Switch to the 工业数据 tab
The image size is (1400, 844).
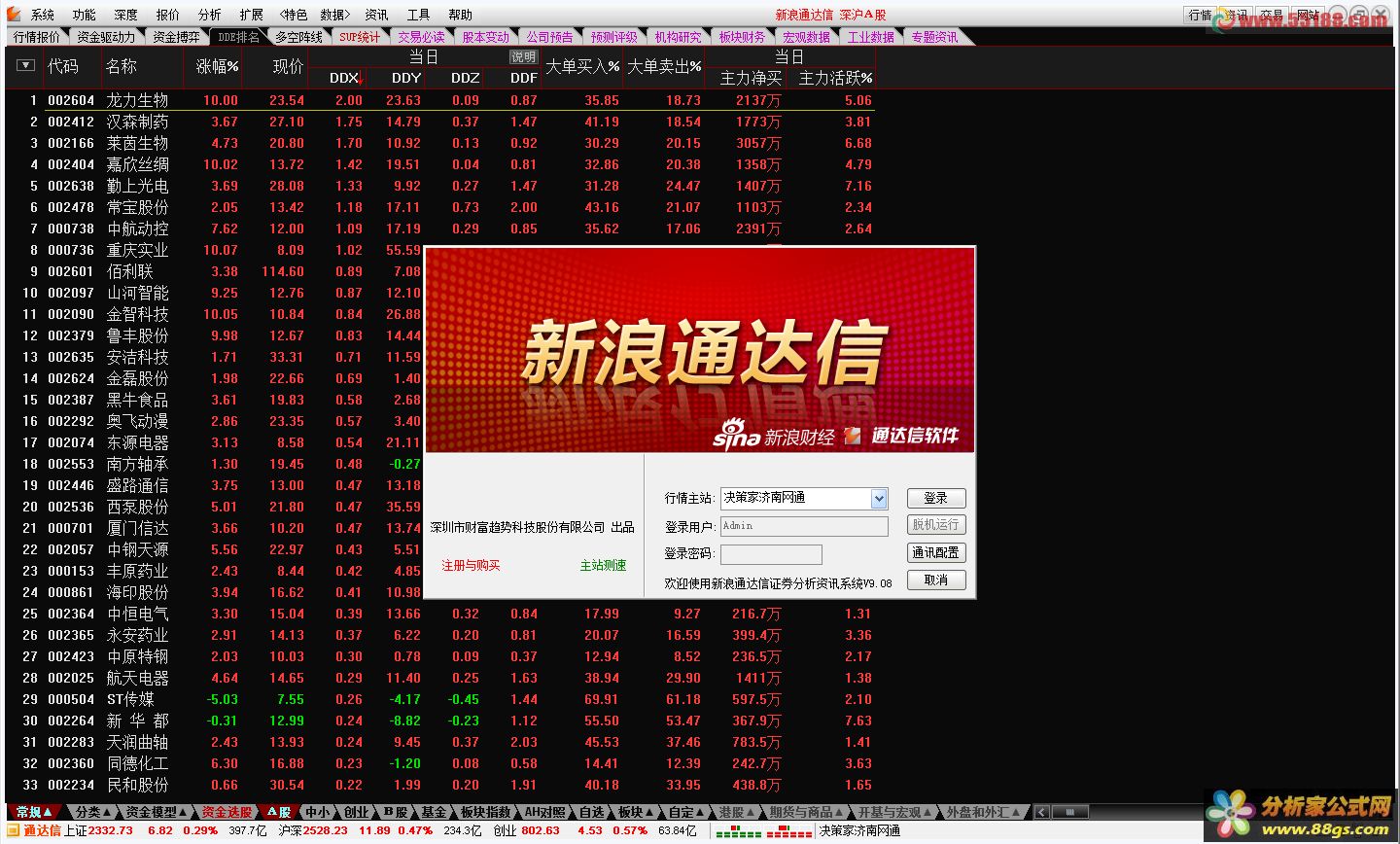pyautogui.click(x=870, y=37)
